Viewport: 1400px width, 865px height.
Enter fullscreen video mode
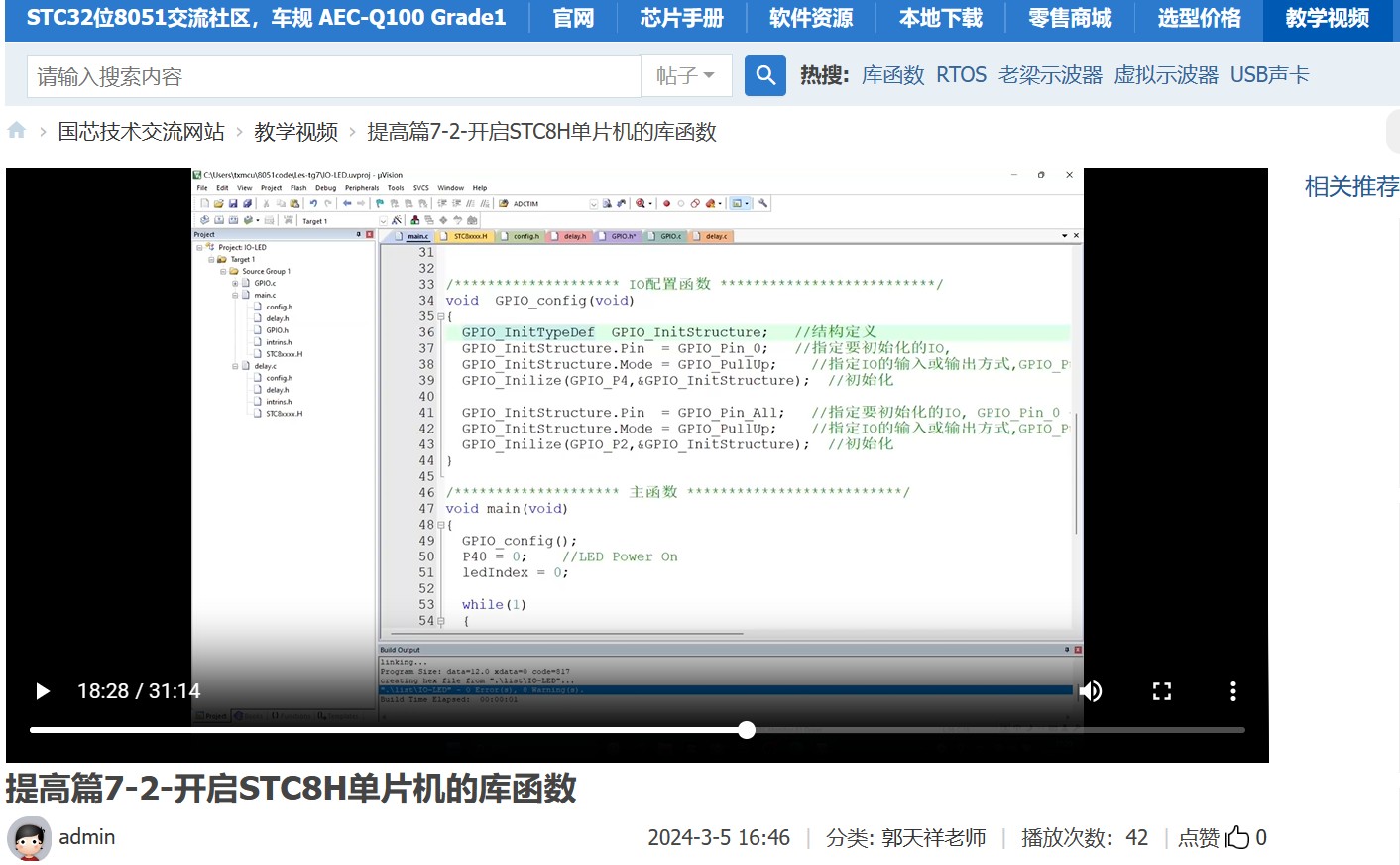pos(1162,691)
